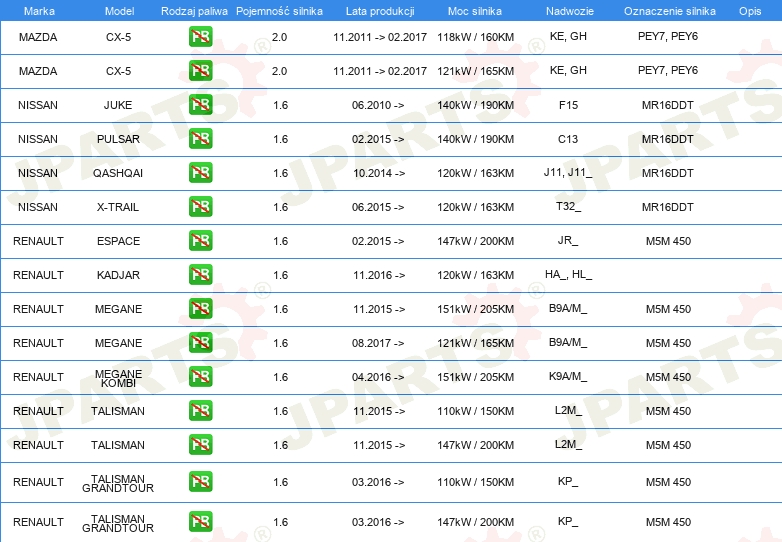Click the K9A/M_ body code
Viewport: 782px width, 542px height.
(x=568, y=376)
